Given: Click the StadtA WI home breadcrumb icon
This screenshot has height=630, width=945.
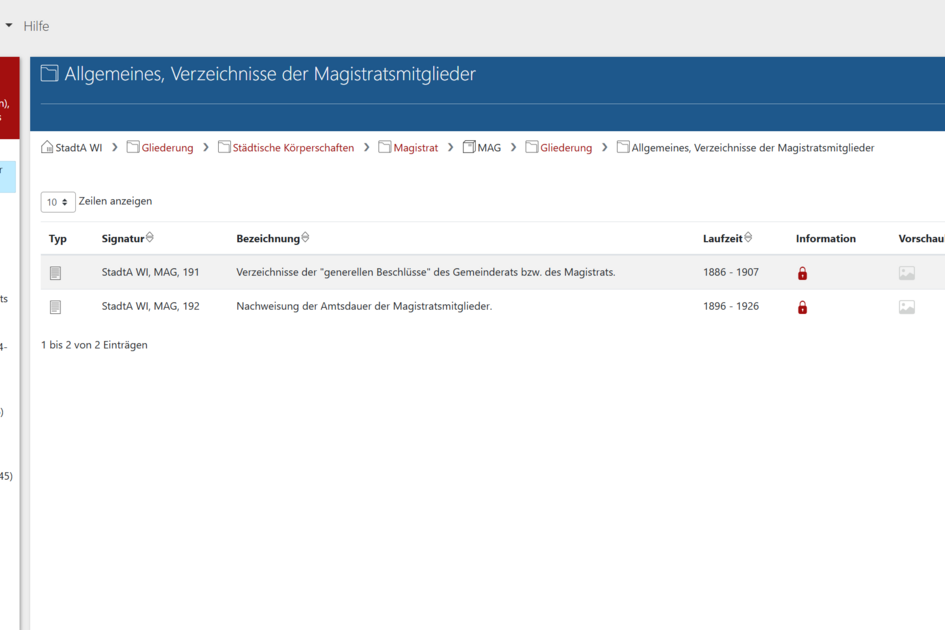Looking at the screenshot, I should click(x=47, y=148).
